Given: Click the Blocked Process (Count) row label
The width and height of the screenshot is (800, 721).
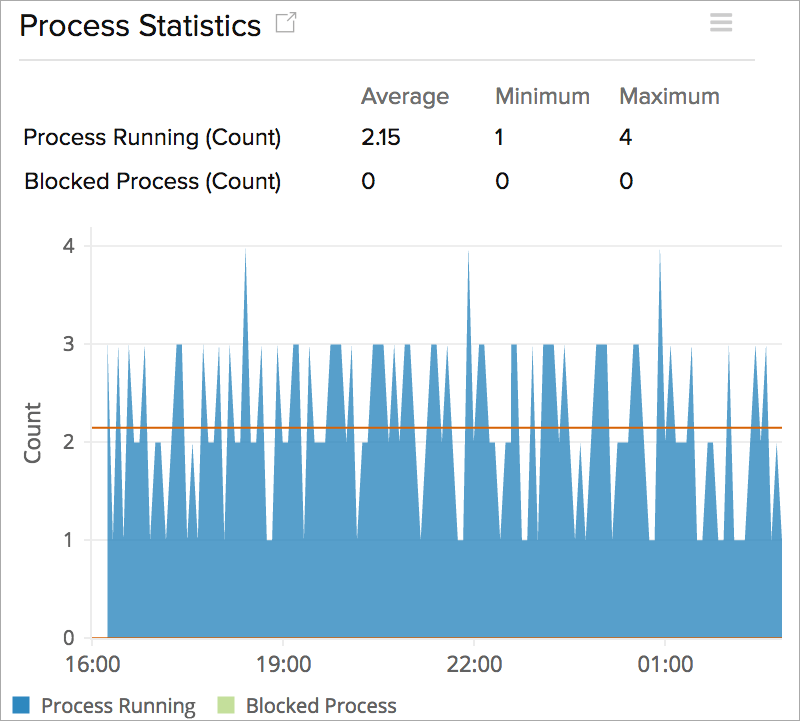Looking at the screenshot, I should pyautogui.click(x=153, y=181).
